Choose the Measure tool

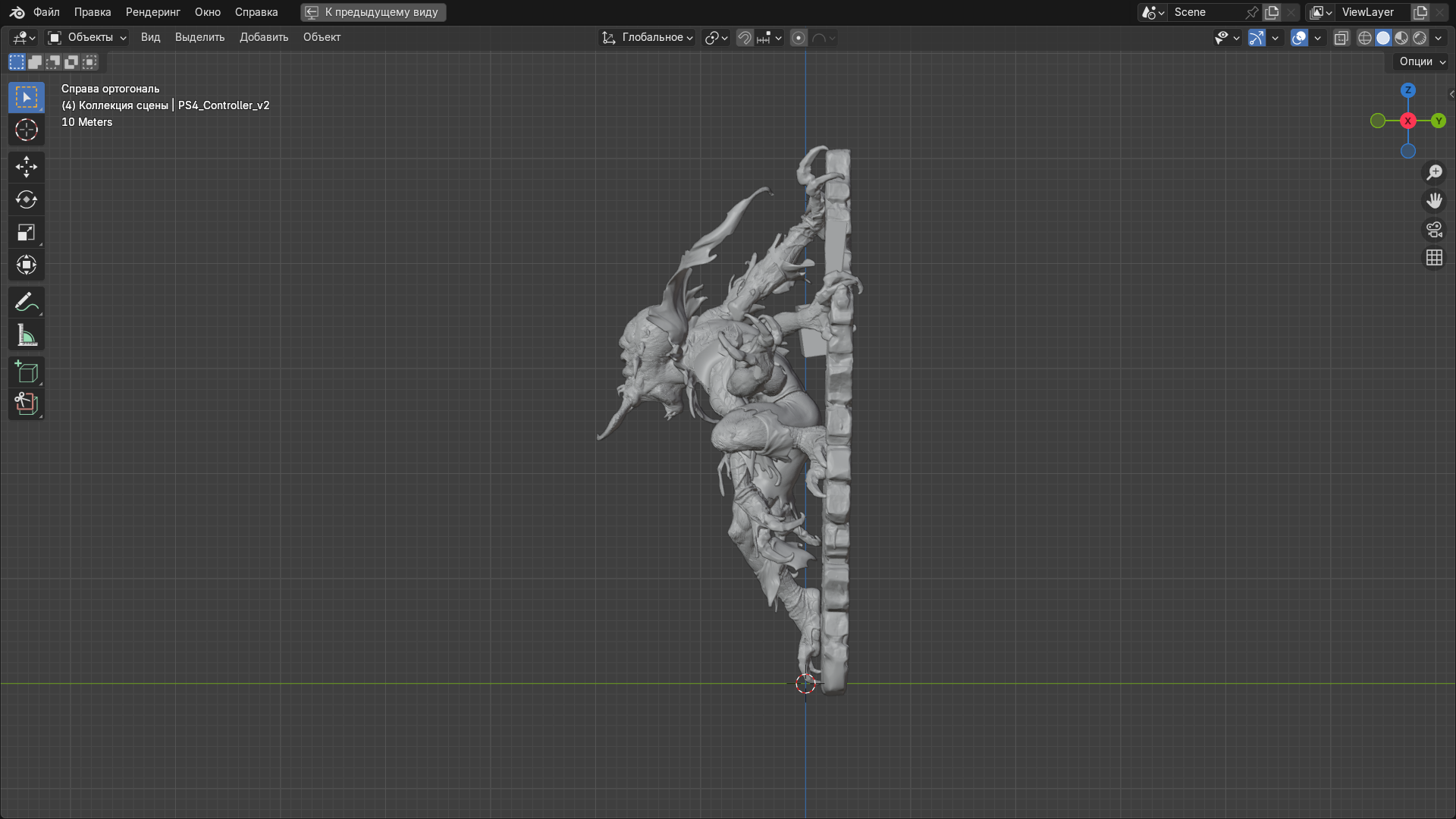coord(27,334)
